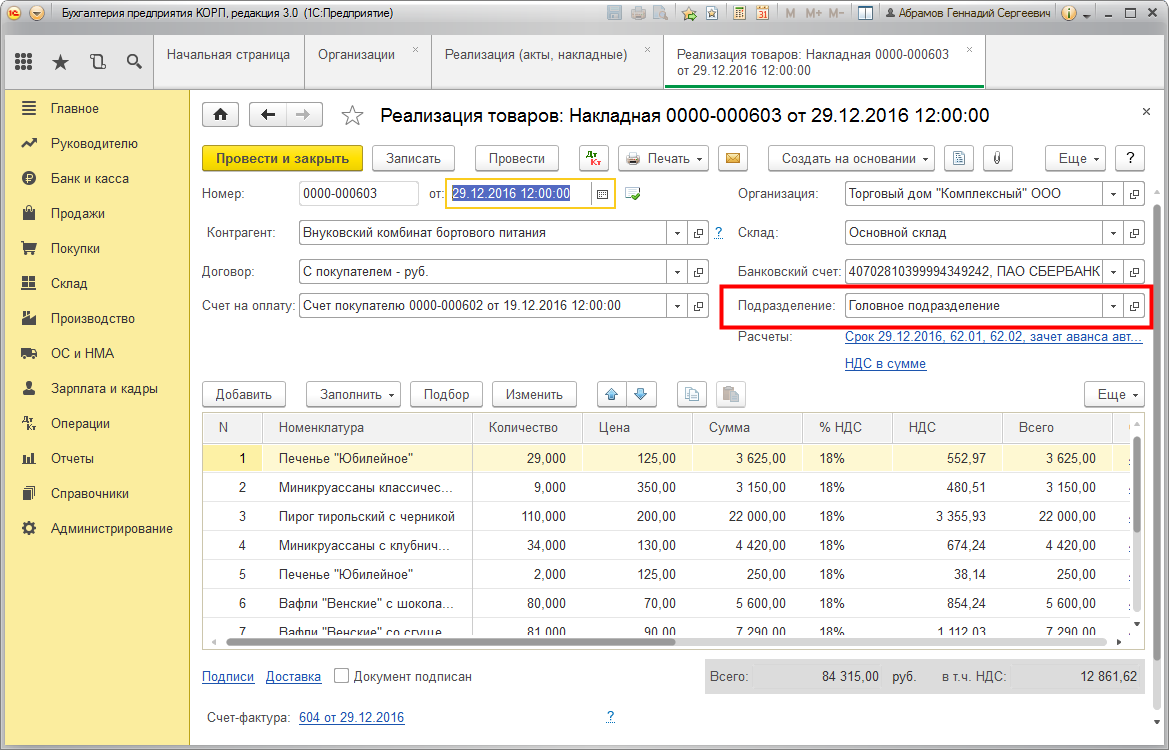Add to favorites via title bar star
Image resolution: width=1169 pixels, height=750 pixels.
click(x=690, y=13)
